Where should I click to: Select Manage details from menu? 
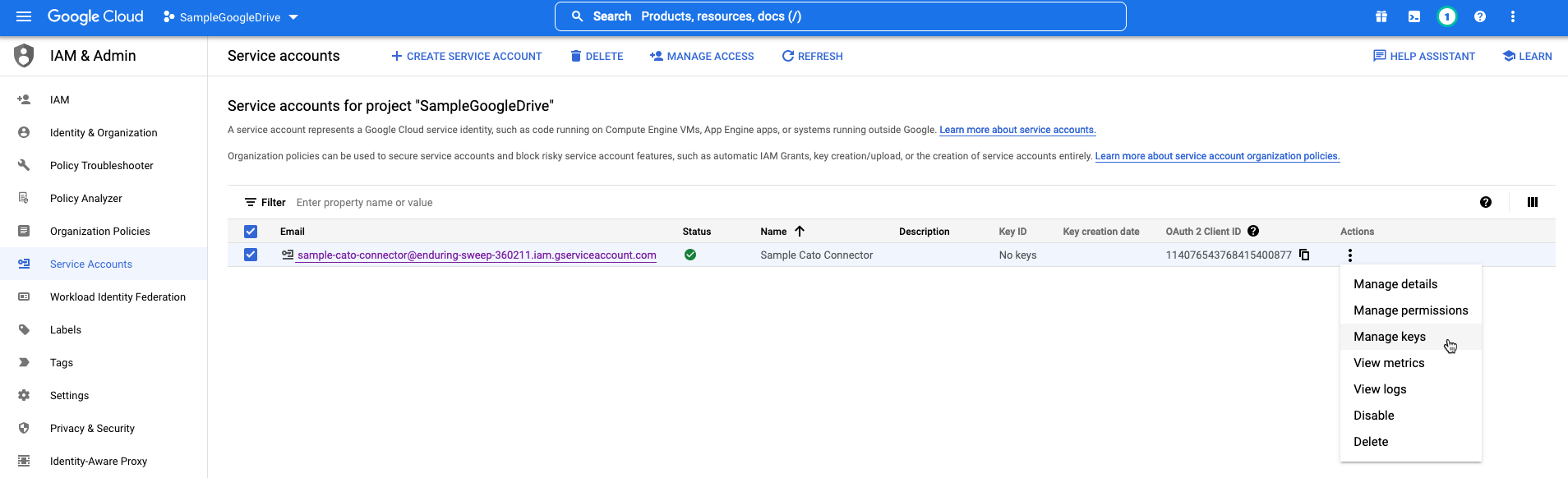pyautogui.click(x=1411, y=284)
